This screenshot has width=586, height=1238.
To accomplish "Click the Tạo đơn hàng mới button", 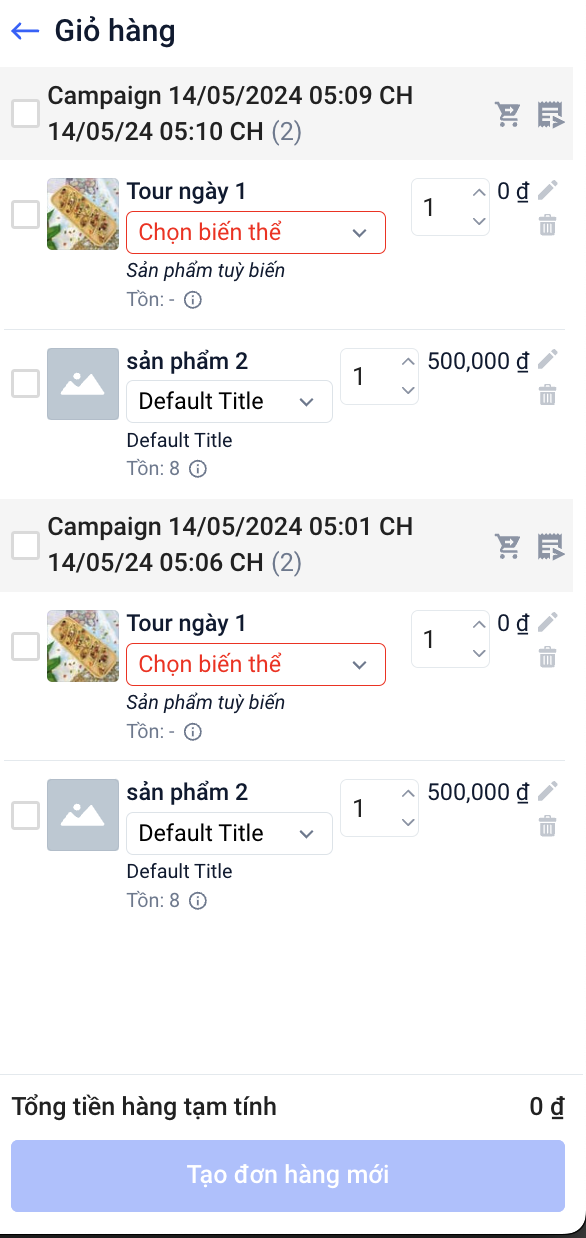I will (288, 1175).
